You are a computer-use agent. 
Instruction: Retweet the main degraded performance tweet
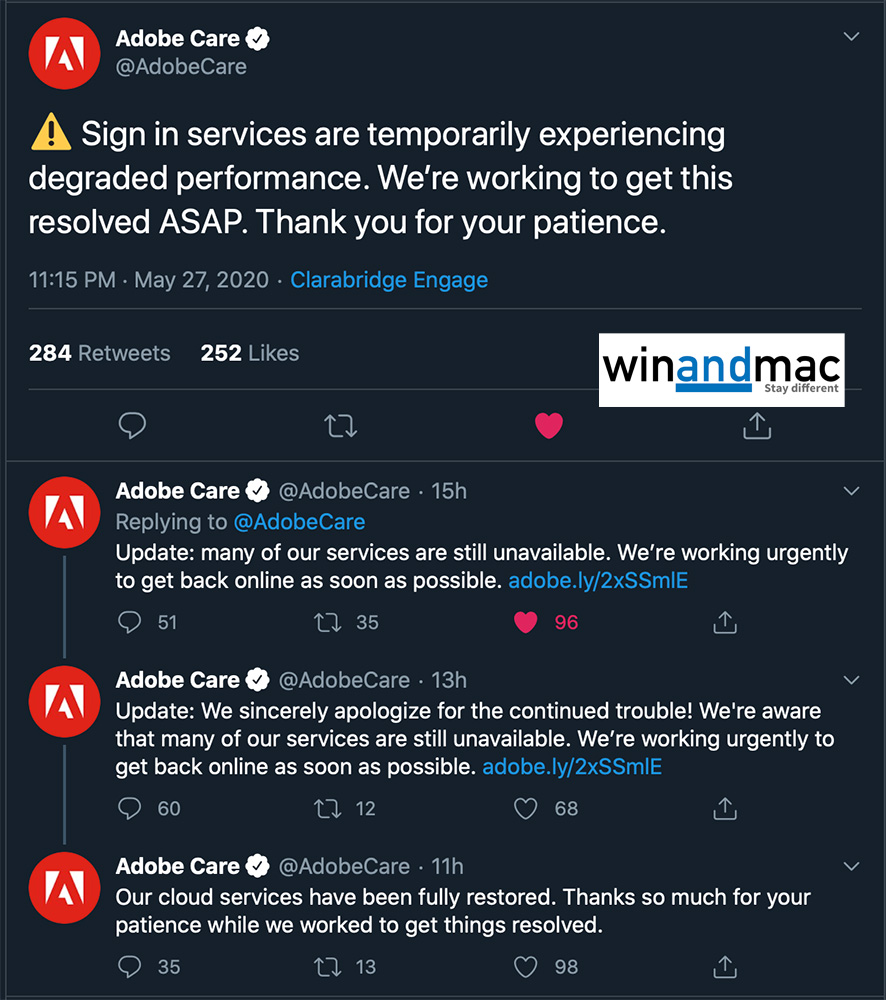click(x=341, y=426)
